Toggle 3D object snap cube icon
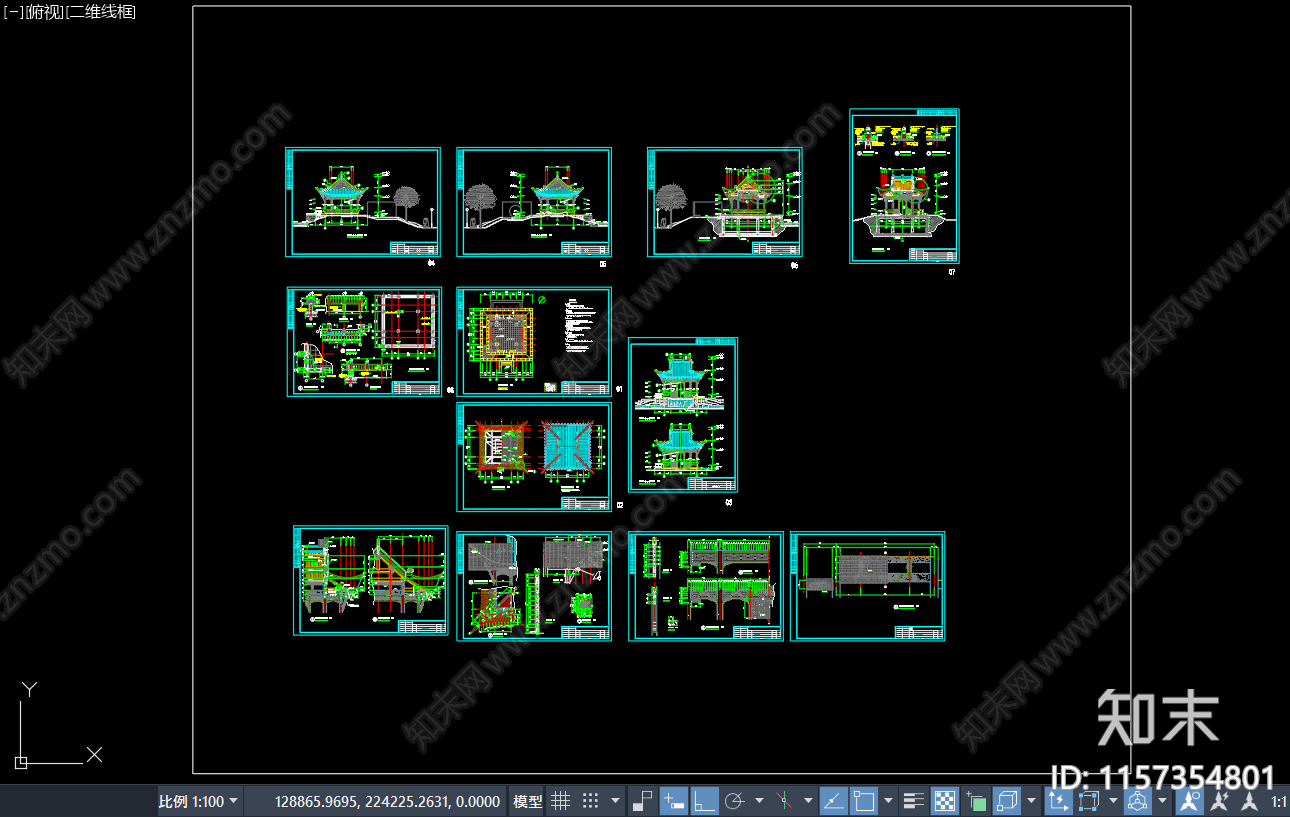Viewport: 1290px width, 817px height. point(1007,801)
